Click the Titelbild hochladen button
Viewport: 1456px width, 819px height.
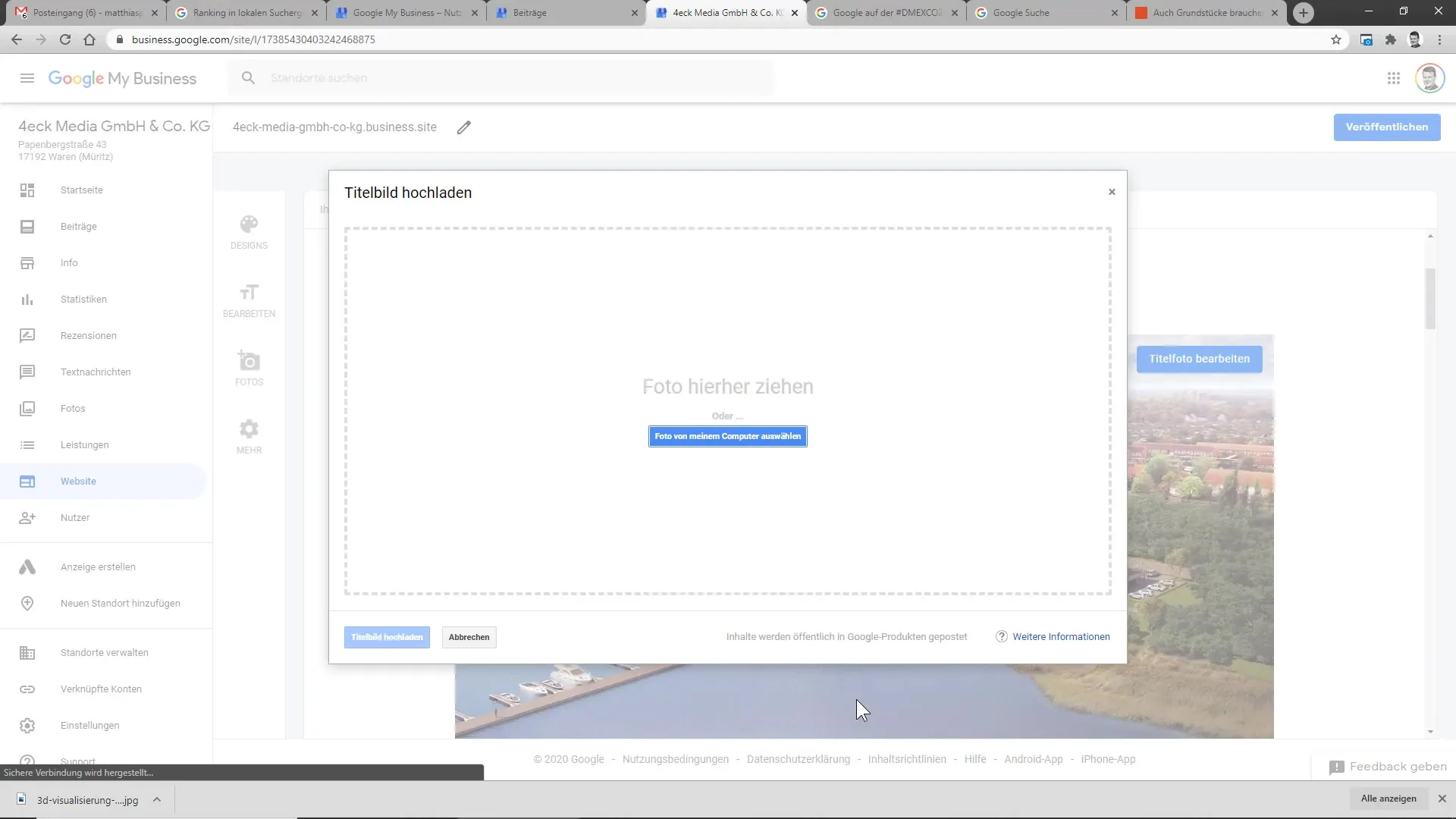(x=387, y=638)
